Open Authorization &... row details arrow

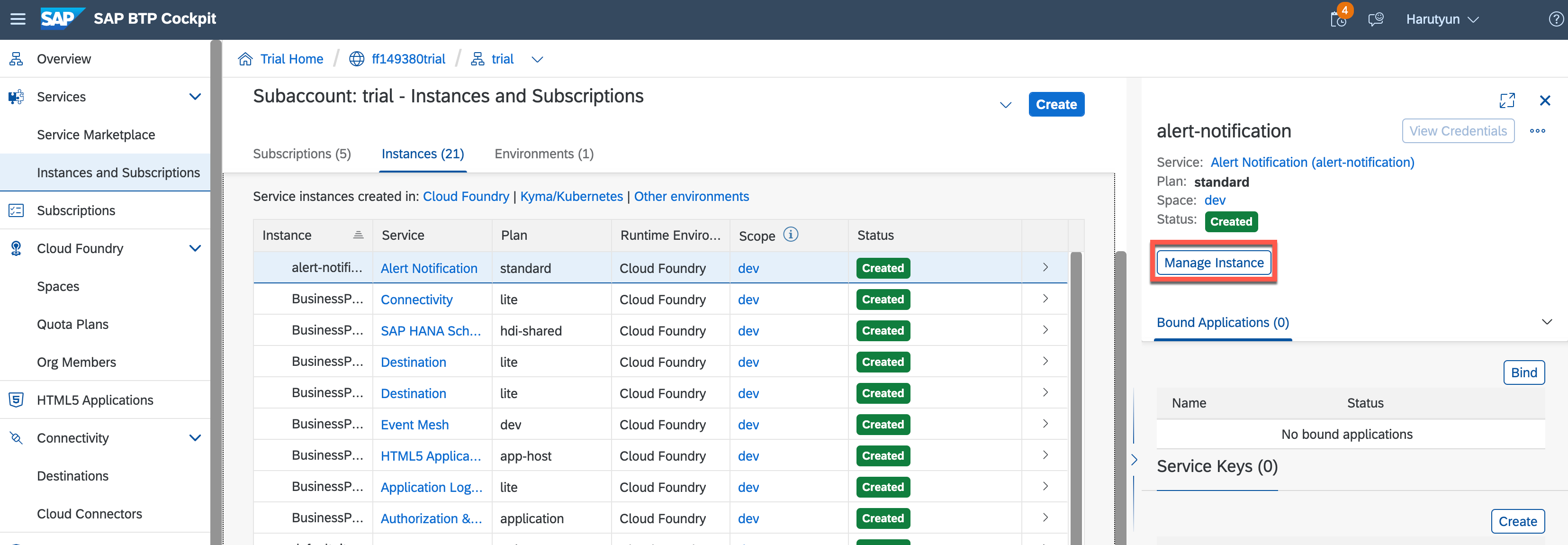(1045, 518)
